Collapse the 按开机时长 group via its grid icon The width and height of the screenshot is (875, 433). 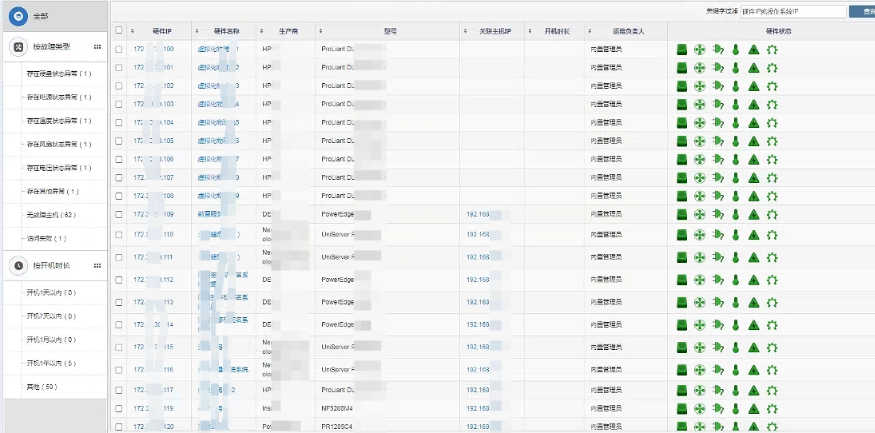click(x=97, y=266)
